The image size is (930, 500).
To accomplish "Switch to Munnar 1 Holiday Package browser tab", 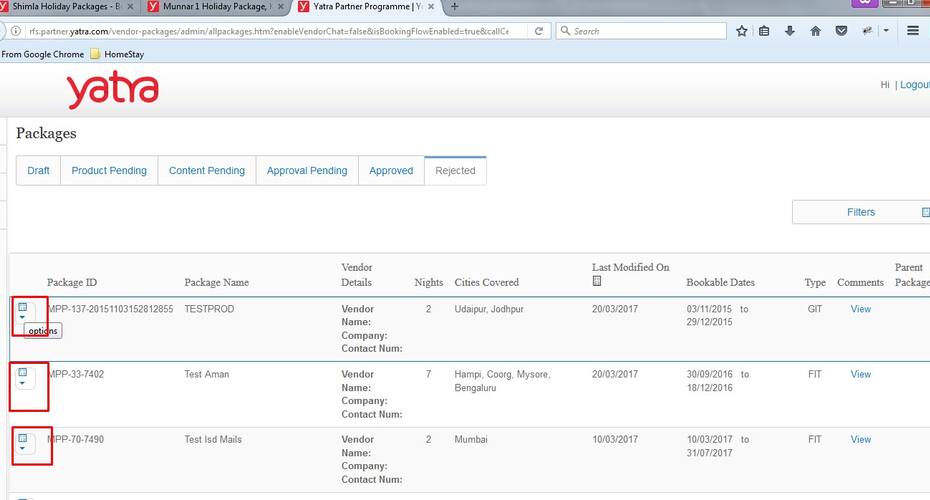I will pos(216,7).
